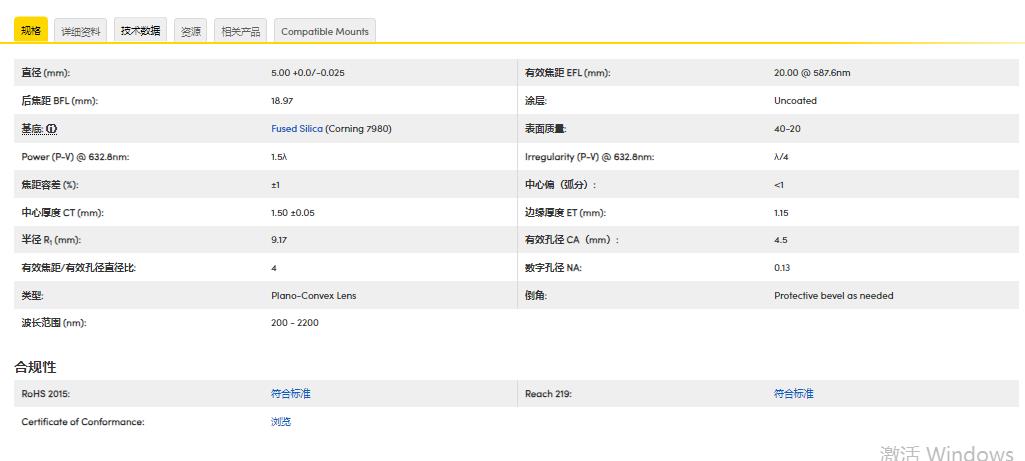This screenshot has height=461, width=1025.
Task: Switch to the 规格 tab
Action: tap(31, 31)
